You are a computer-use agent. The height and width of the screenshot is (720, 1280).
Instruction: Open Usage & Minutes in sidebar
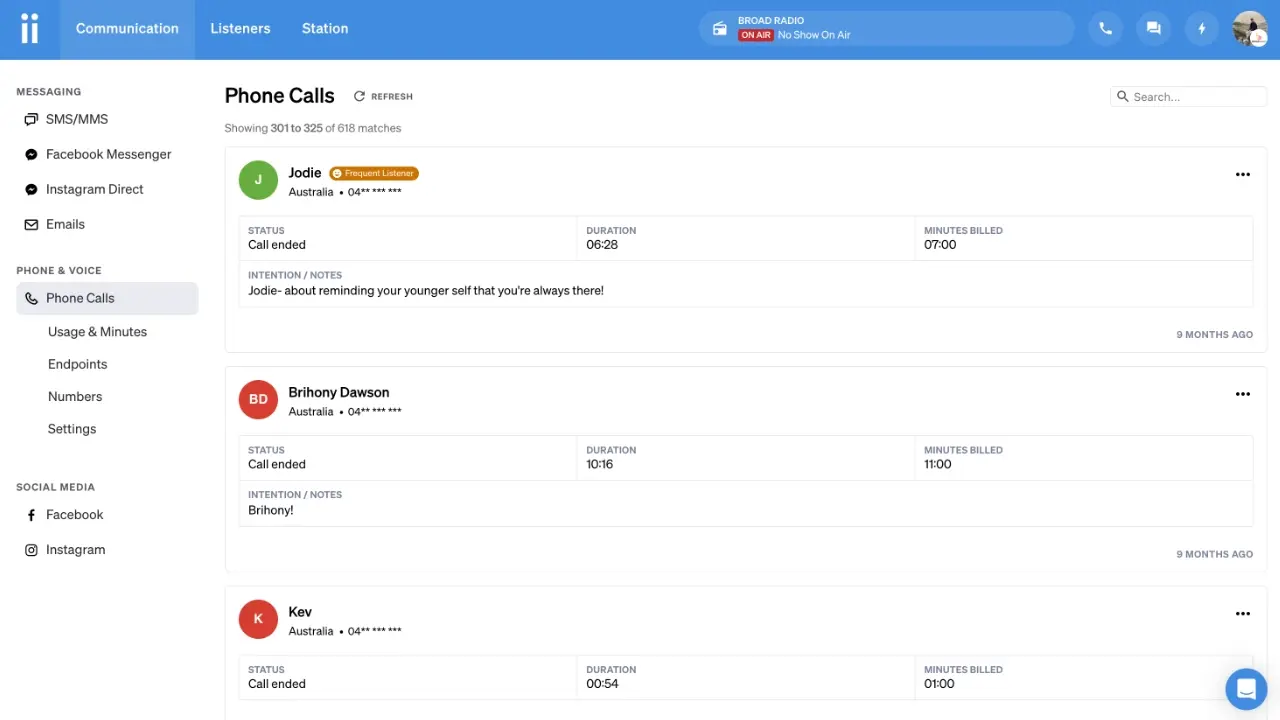[97, 332]
